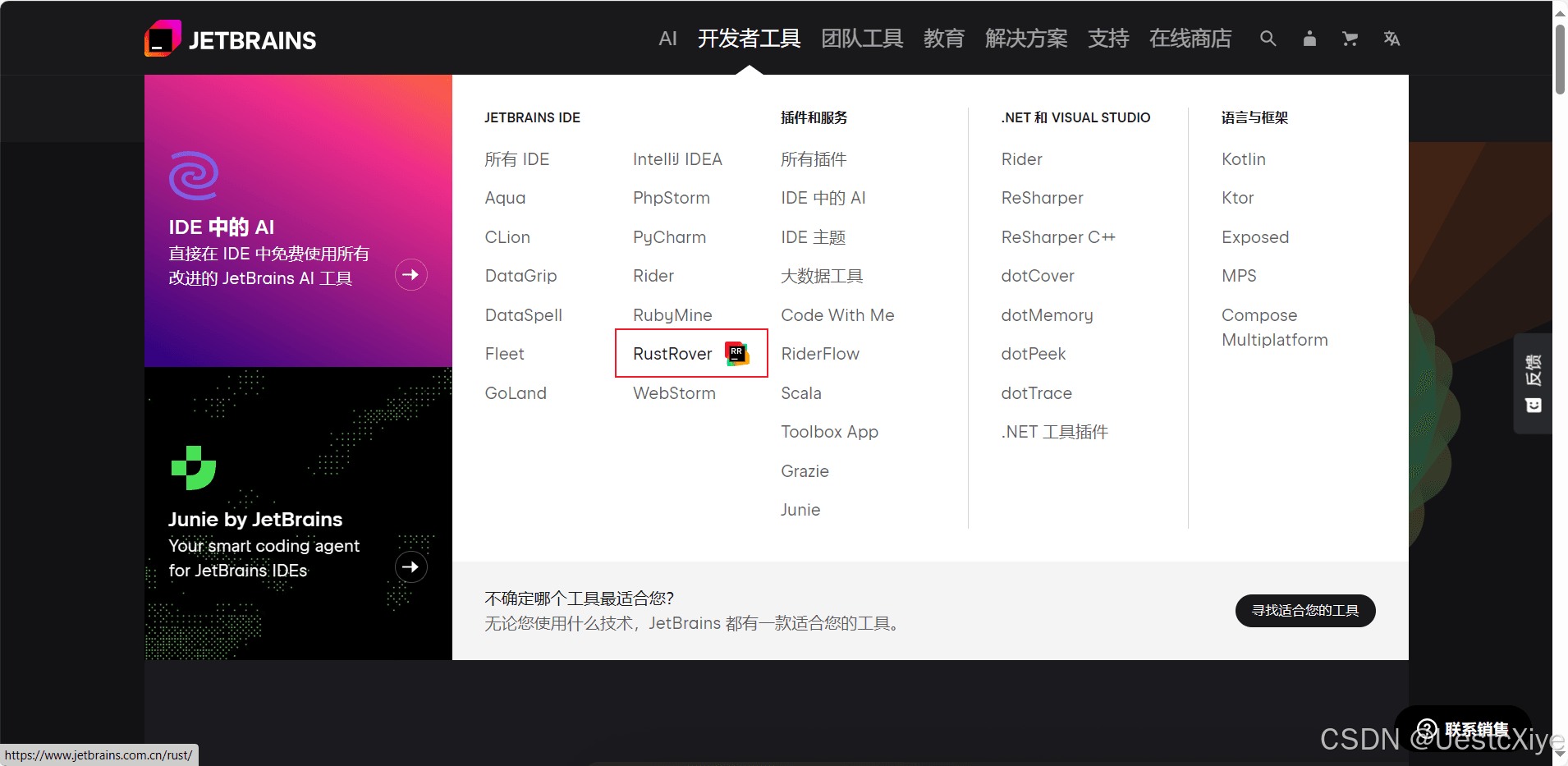Viewport: 1568px width, 766px height.
Task: Open the RubyMine link
Action: pos(672,315)
